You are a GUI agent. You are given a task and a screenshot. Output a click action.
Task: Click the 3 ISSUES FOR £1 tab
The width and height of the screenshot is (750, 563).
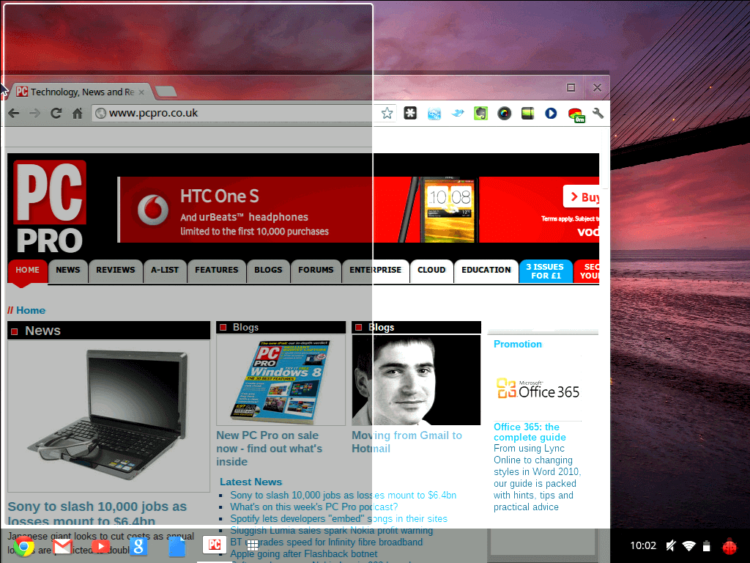(x=545, y=271)
